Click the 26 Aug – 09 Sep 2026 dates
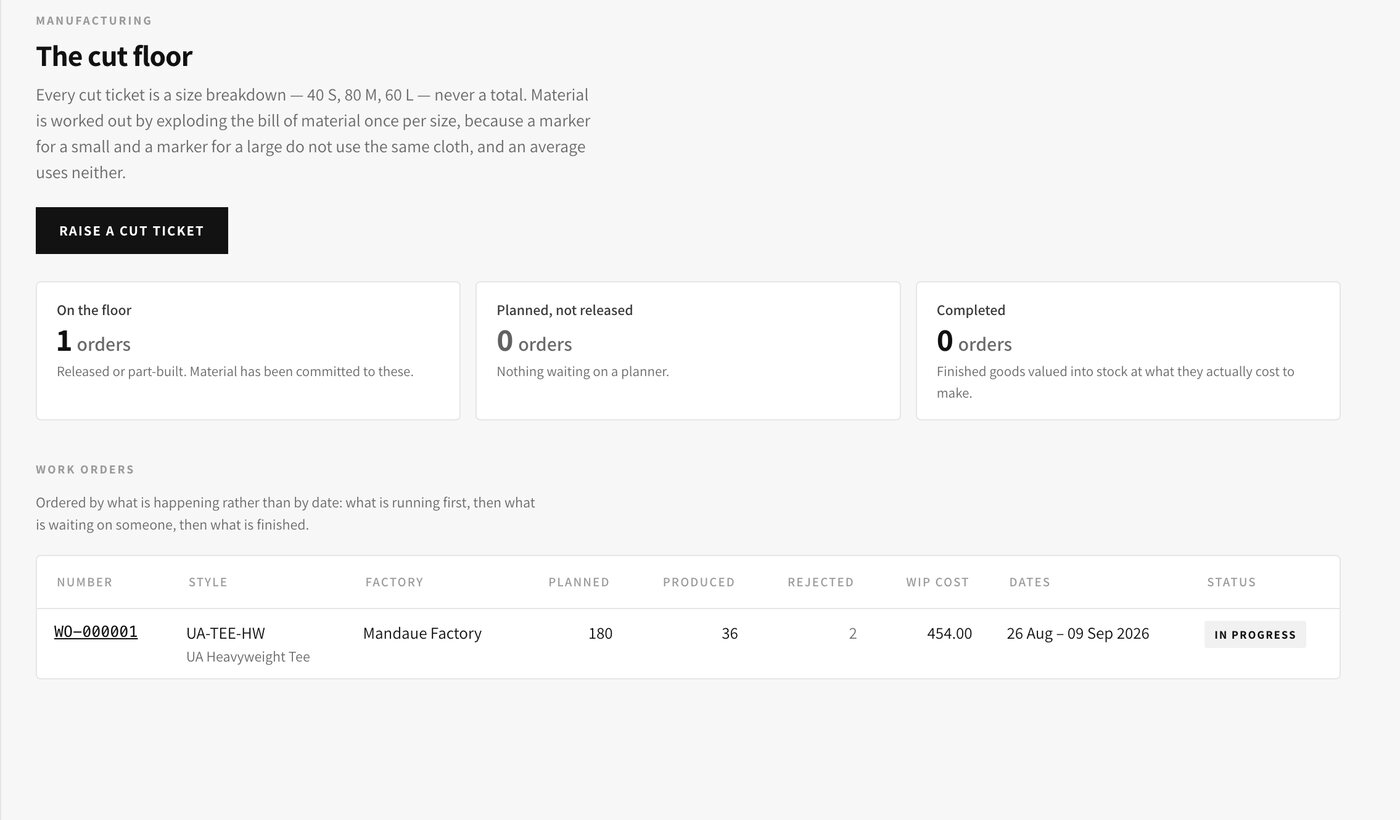The height and width of the screenshot is (820, 1400). point(1078,633)
